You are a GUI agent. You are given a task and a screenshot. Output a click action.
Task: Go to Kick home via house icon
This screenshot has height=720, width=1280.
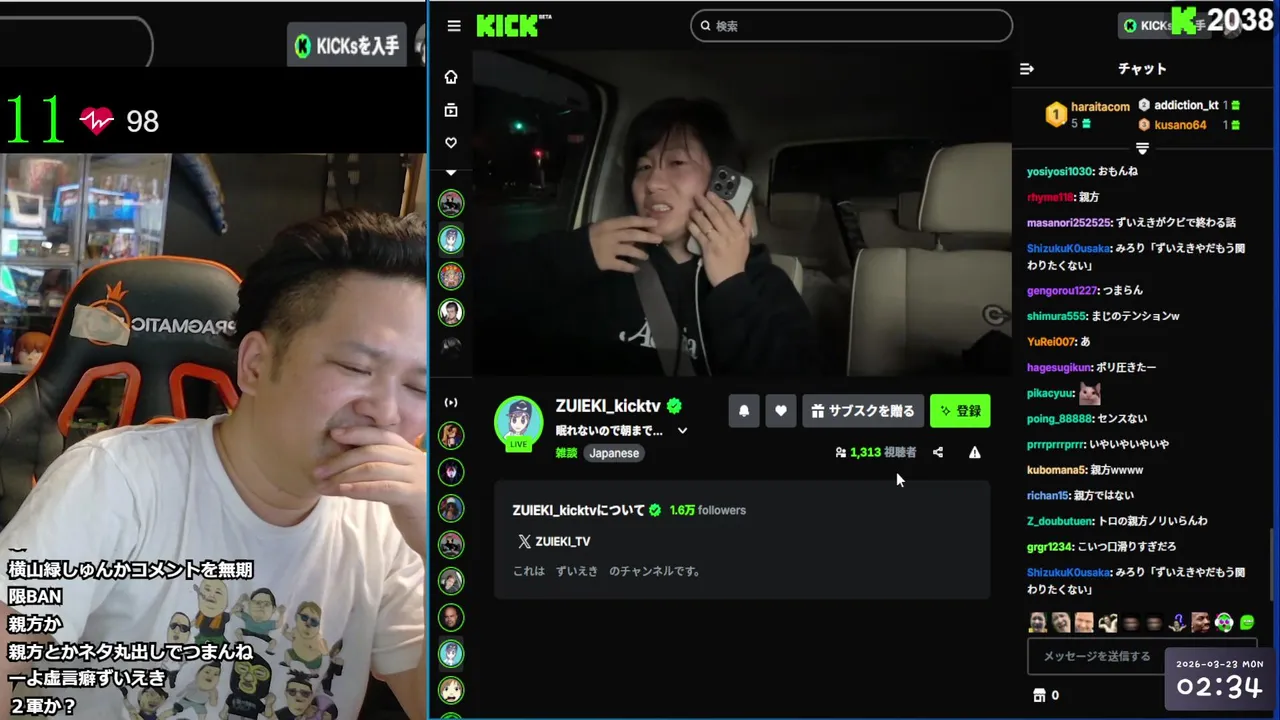(451, 77)
